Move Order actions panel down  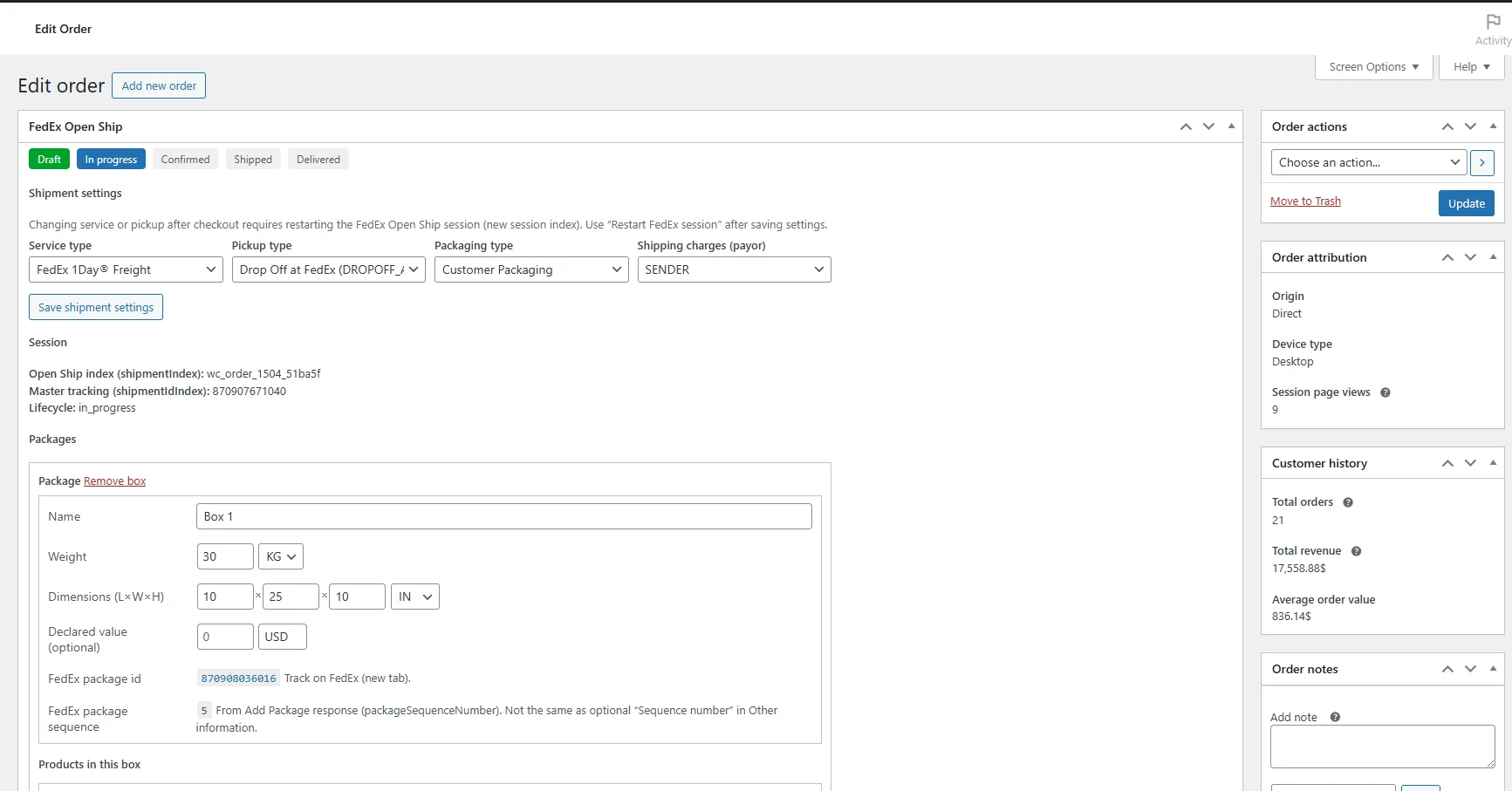[x=1470, y=126]
